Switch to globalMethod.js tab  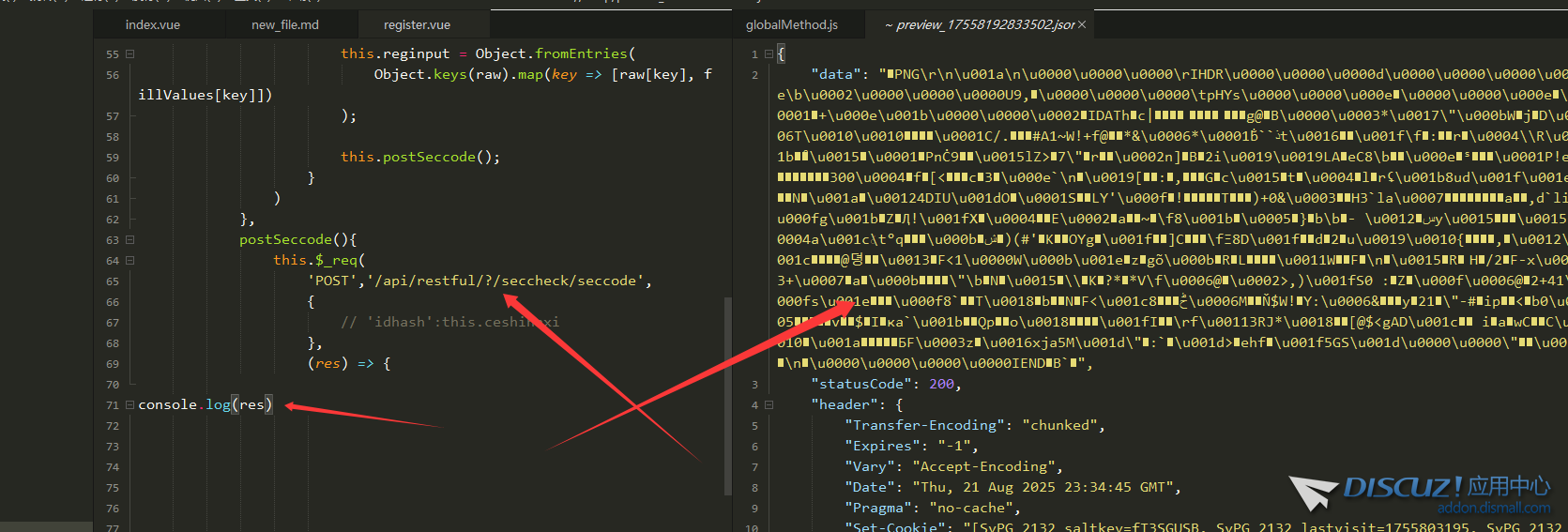coord(791,24)
